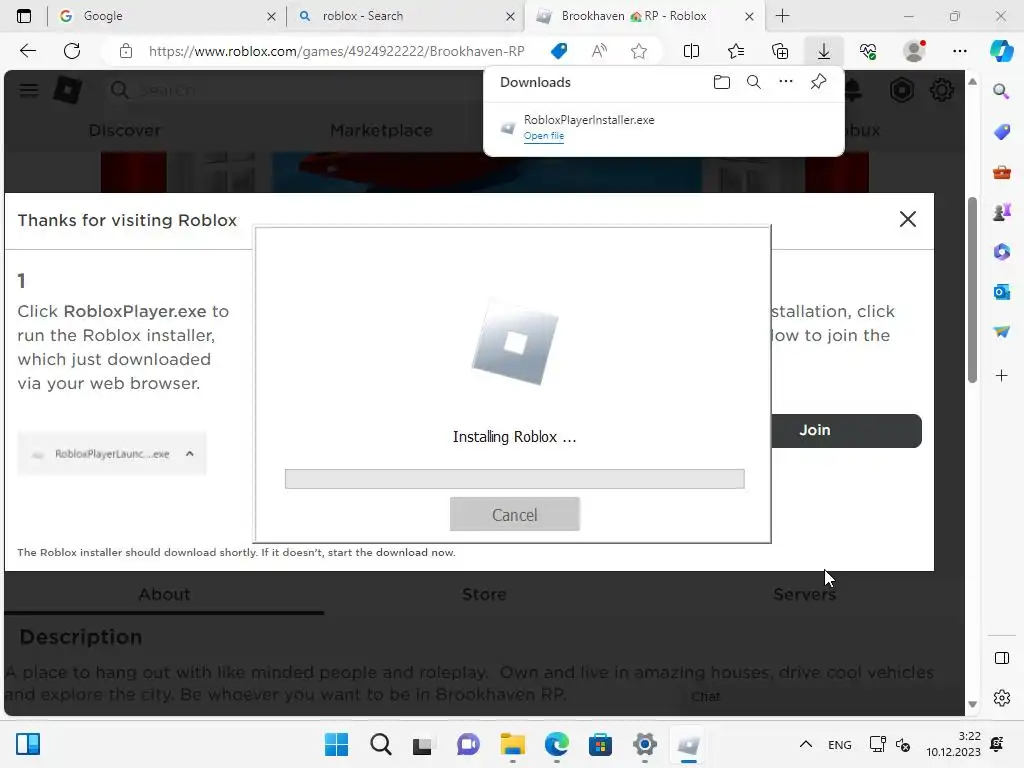Open split screen view

(691, 51)
